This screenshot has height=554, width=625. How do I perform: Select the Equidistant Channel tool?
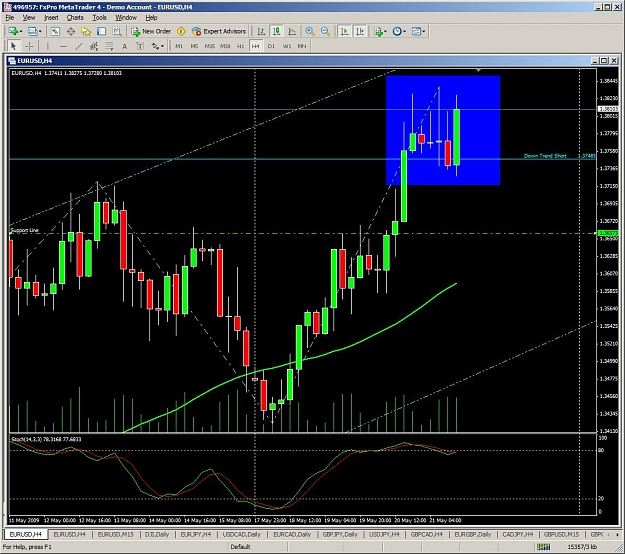tap(94, 46)
